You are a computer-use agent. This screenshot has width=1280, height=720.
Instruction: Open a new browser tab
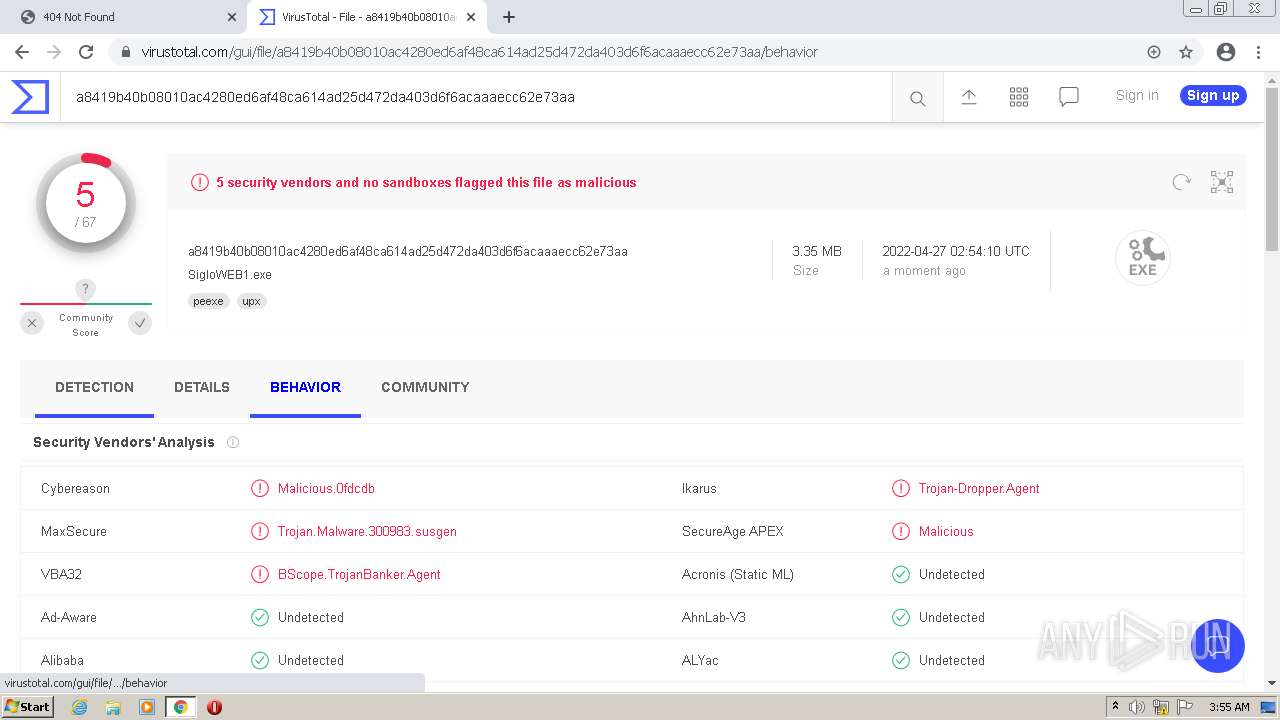click(x=509, y=17)
